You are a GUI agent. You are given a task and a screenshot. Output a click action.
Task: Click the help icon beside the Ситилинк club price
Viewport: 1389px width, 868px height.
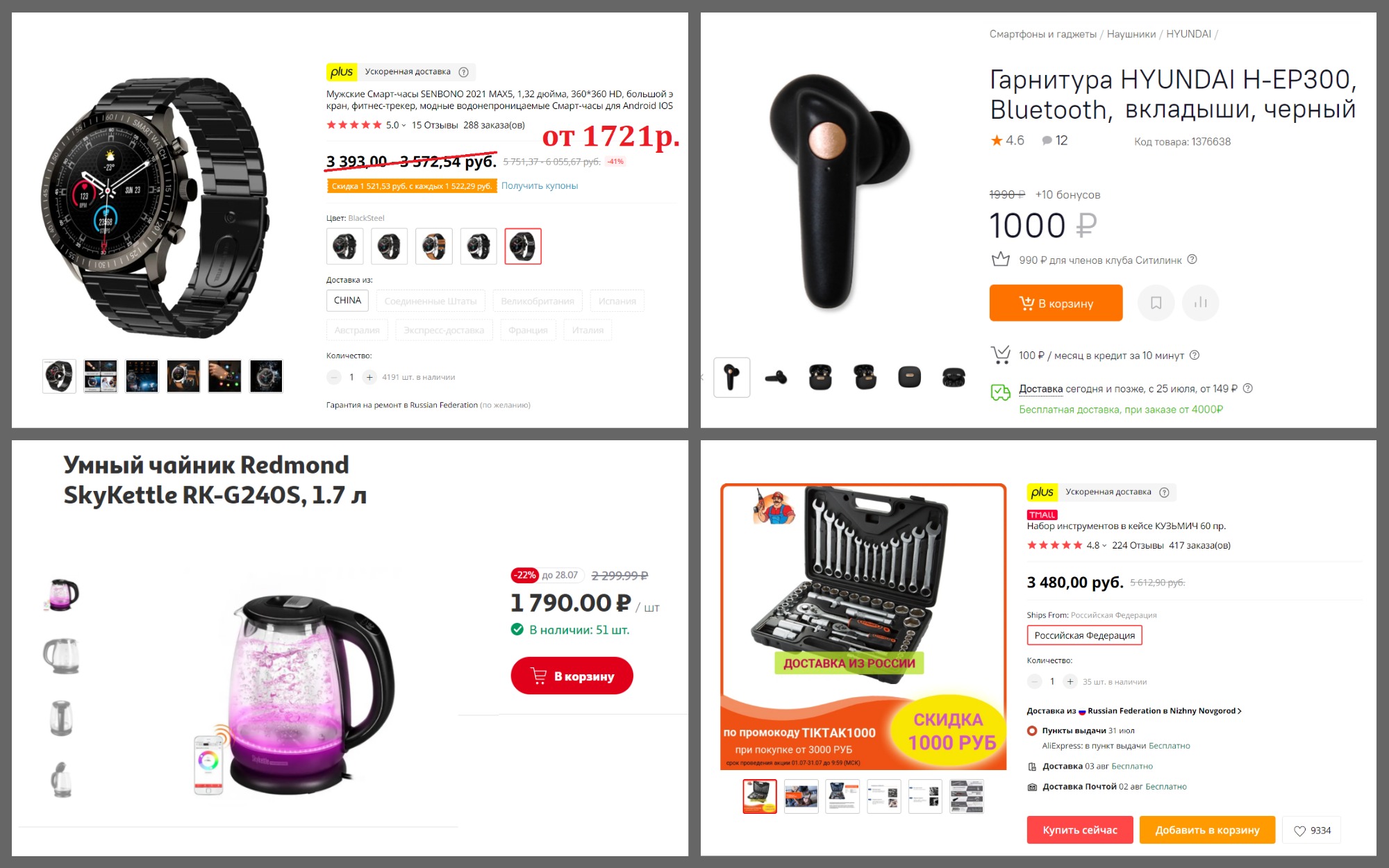(x=1192, y=260)
